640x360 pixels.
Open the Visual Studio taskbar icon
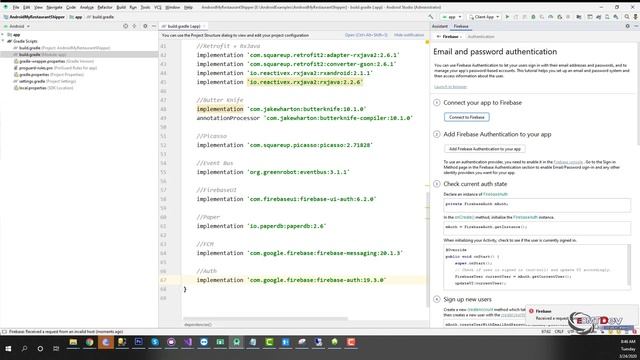point(187,342)
